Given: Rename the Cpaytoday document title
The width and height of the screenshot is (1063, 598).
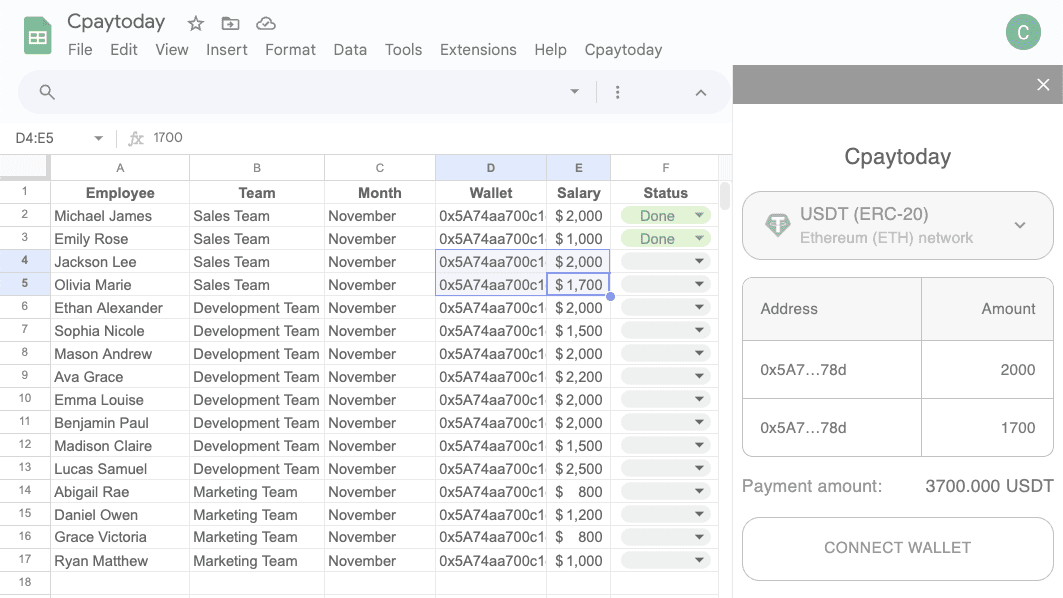Looking at the screenshot, I should coord(116,22).
